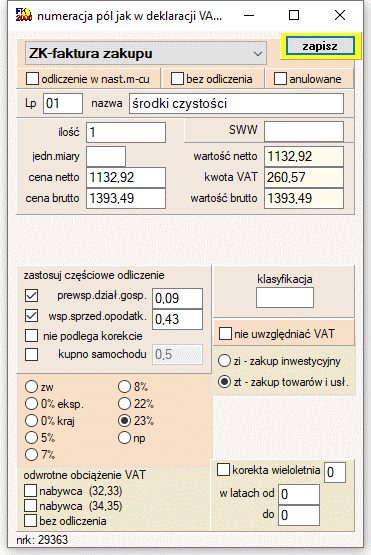Click the Lp field with 01
Image resolution: width=371 pixels, height=555 pixels.
click(x=63, y=103)
